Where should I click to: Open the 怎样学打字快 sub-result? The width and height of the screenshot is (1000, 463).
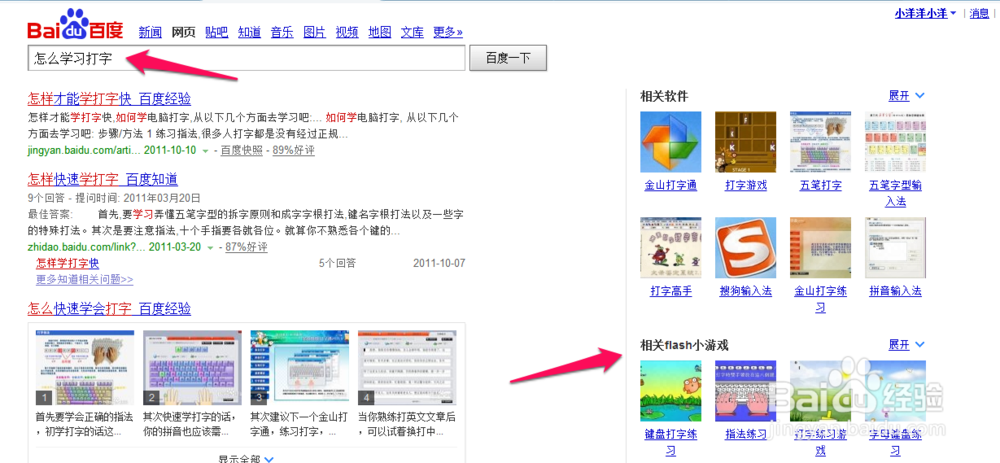click(68, 263)
